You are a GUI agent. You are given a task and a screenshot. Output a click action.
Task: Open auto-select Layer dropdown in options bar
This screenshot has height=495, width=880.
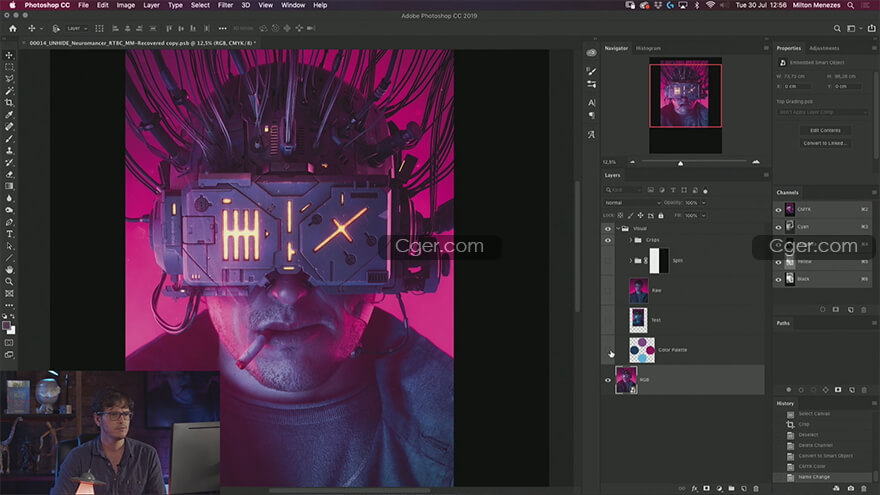77,28
